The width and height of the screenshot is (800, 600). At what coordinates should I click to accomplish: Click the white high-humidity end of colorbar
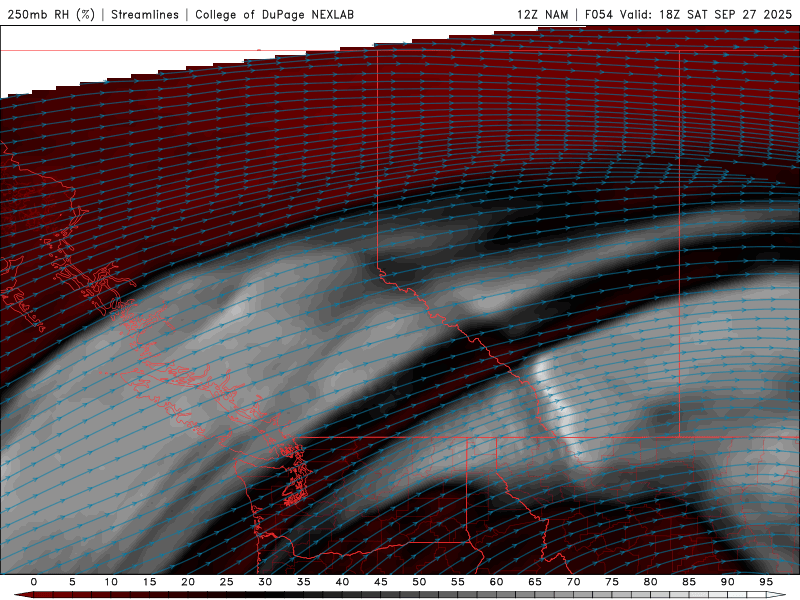coord(776,595)
